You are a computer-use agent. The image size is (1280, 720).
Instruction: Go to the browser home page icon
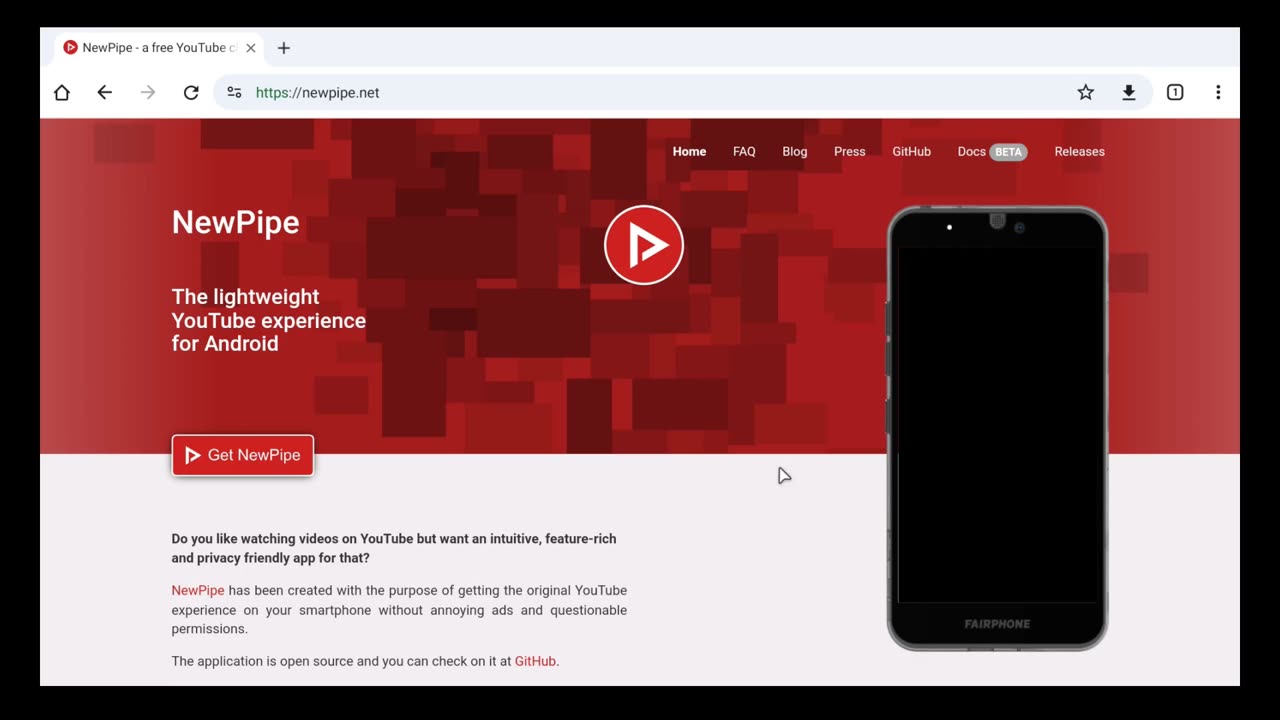[x=62, y=92]
